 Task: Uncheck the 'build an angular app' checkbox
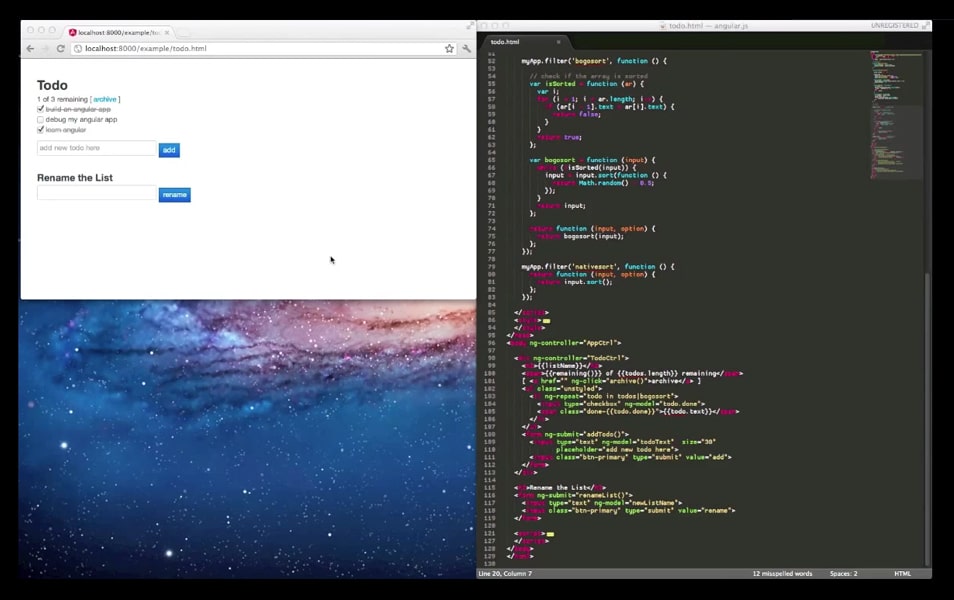pyautogui.click(x=40, y=109)
